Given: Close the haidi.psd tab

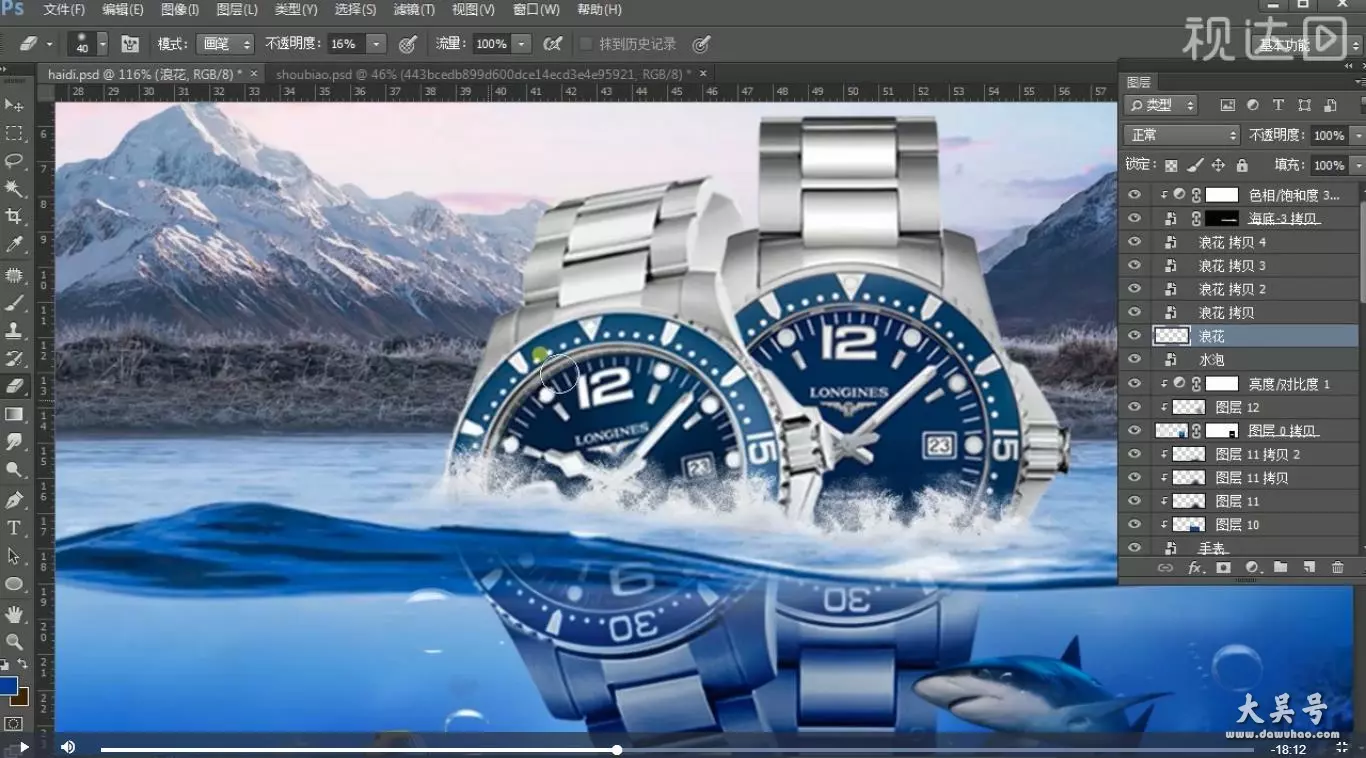Looking at the screenshot, I should pyautogui.click(x=254, y=74).
